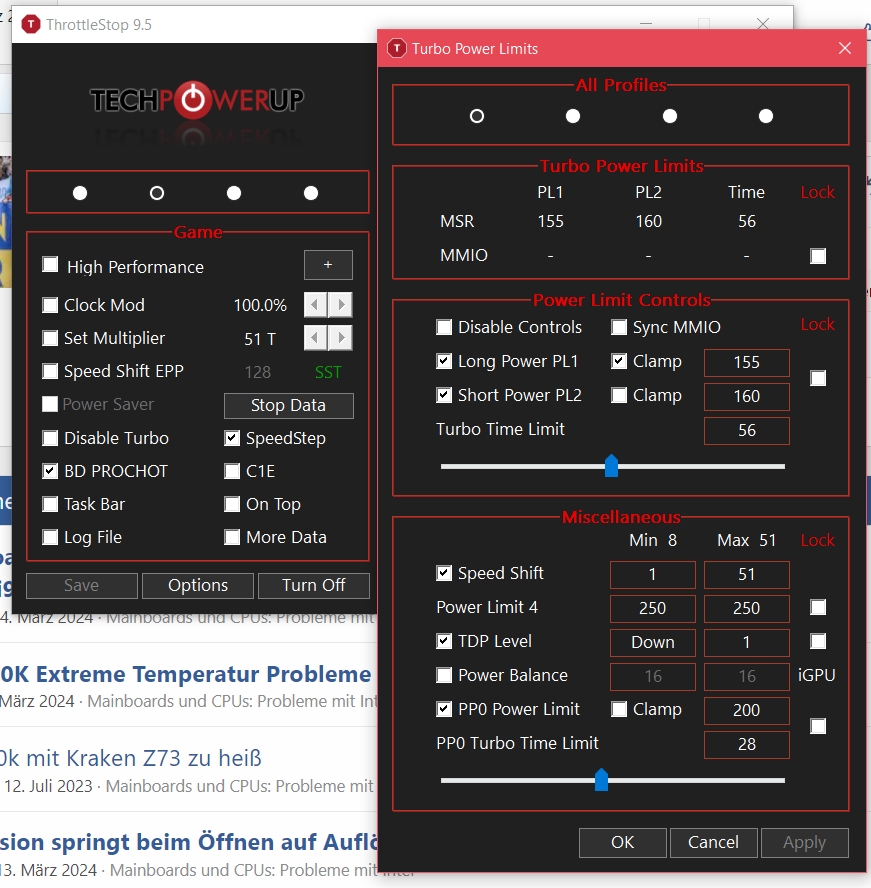The height and width of the screenshot is (888, 871).
Task: Select fourth profile in ThrottleStop main window
Action: click(311, 193)
